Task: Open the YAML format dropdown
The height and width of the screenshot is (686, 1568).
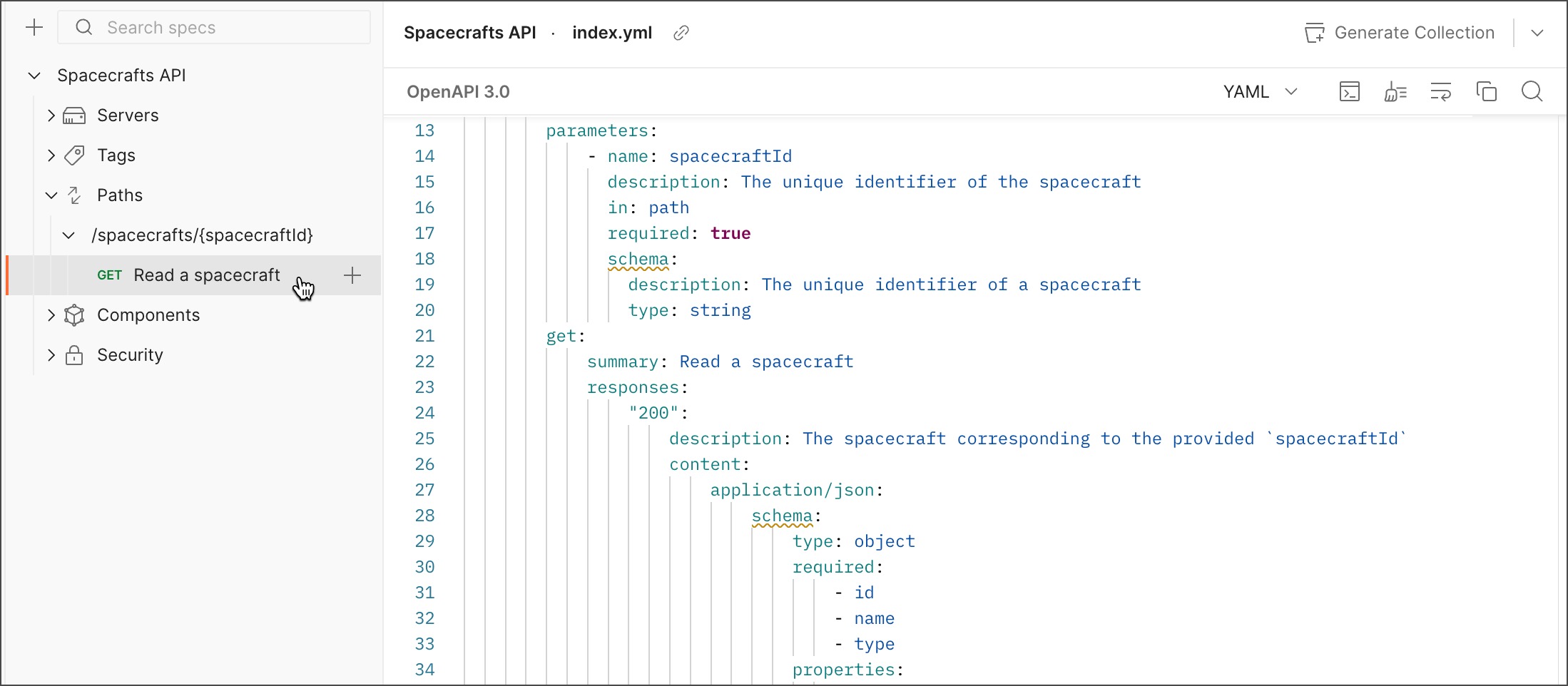Action: [x=1260, y=91]
